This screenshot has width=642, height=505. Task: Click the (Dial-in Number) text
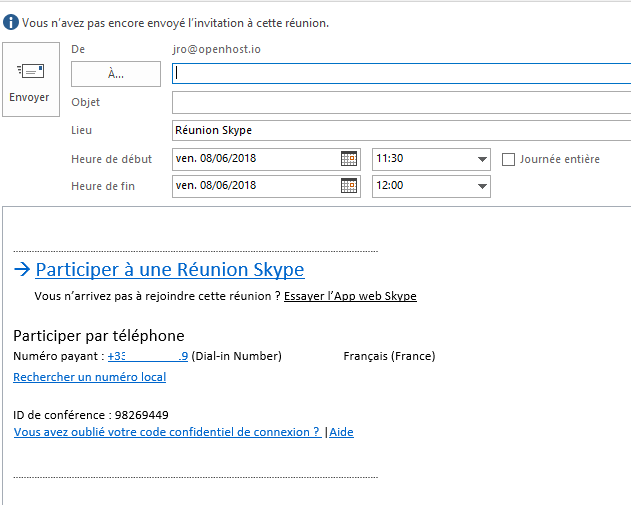point(236,356)
